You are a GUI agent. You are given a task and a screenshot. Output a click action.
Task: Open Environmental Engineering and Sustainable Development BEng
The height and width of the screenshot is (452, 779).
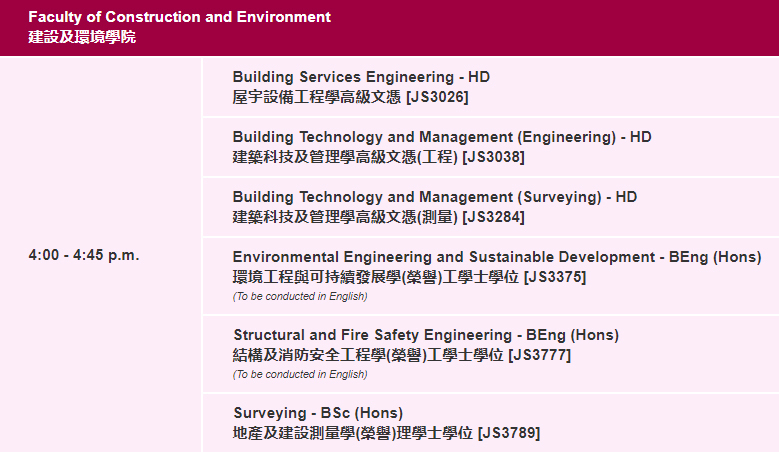(497, 257)
